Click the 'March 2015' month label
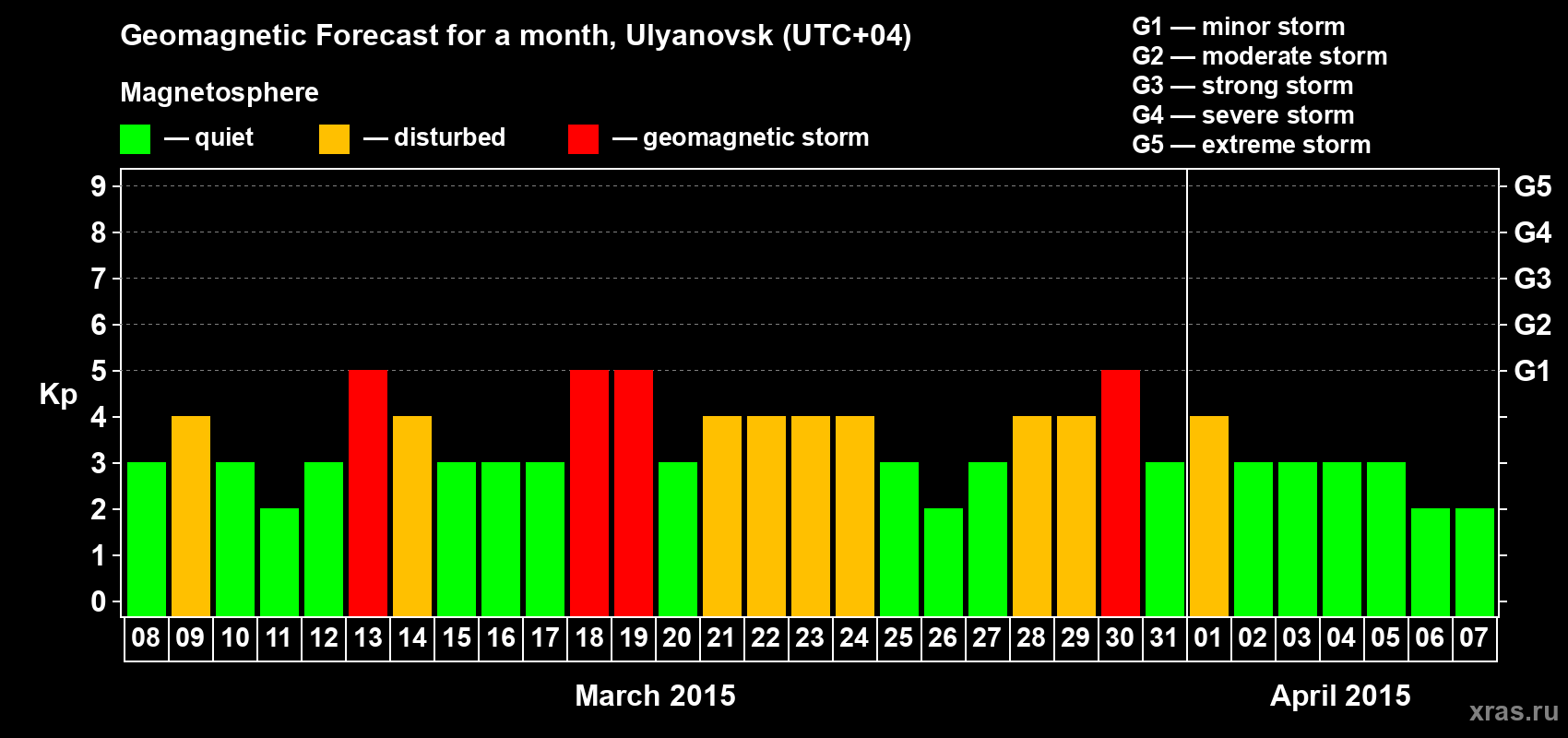Screen dimensions: 1568x738 pyautogui.click(x=655, y=695)
